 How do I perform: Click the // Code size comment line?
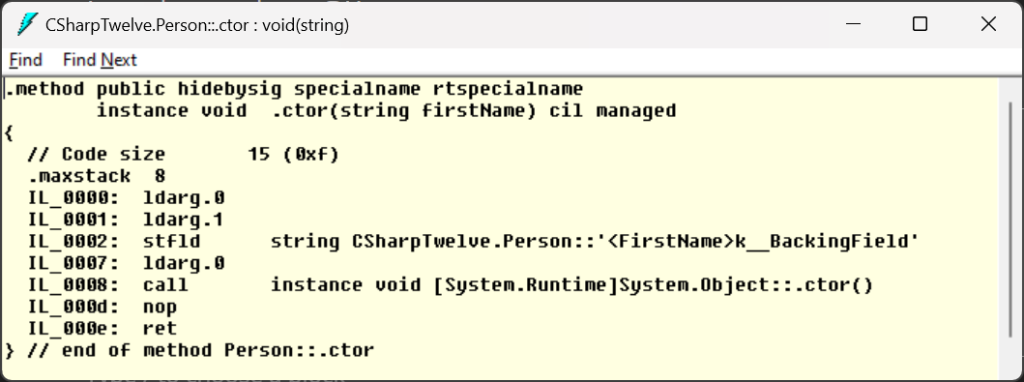tap(184, 155)
